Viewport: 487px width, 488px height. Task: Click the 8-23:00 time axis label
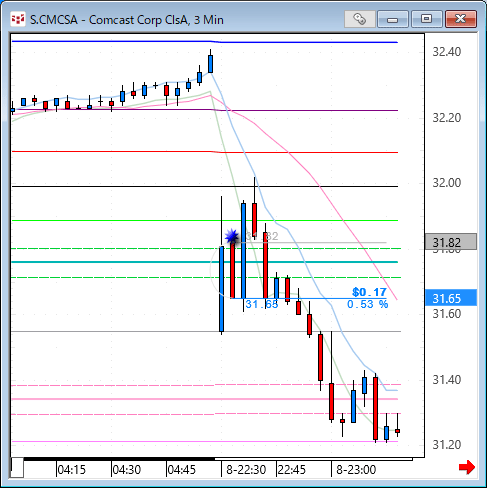[x=356, y=470]
